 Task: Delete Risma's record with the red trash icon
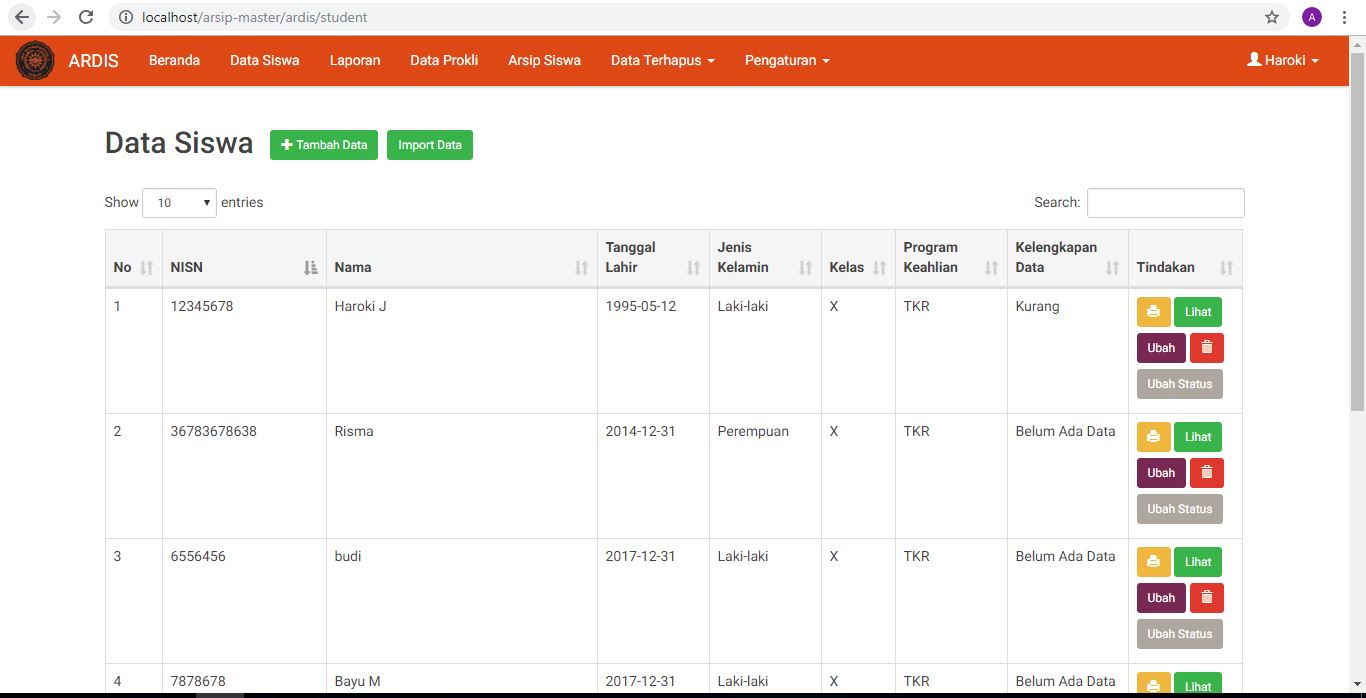tap(1206, 473)
